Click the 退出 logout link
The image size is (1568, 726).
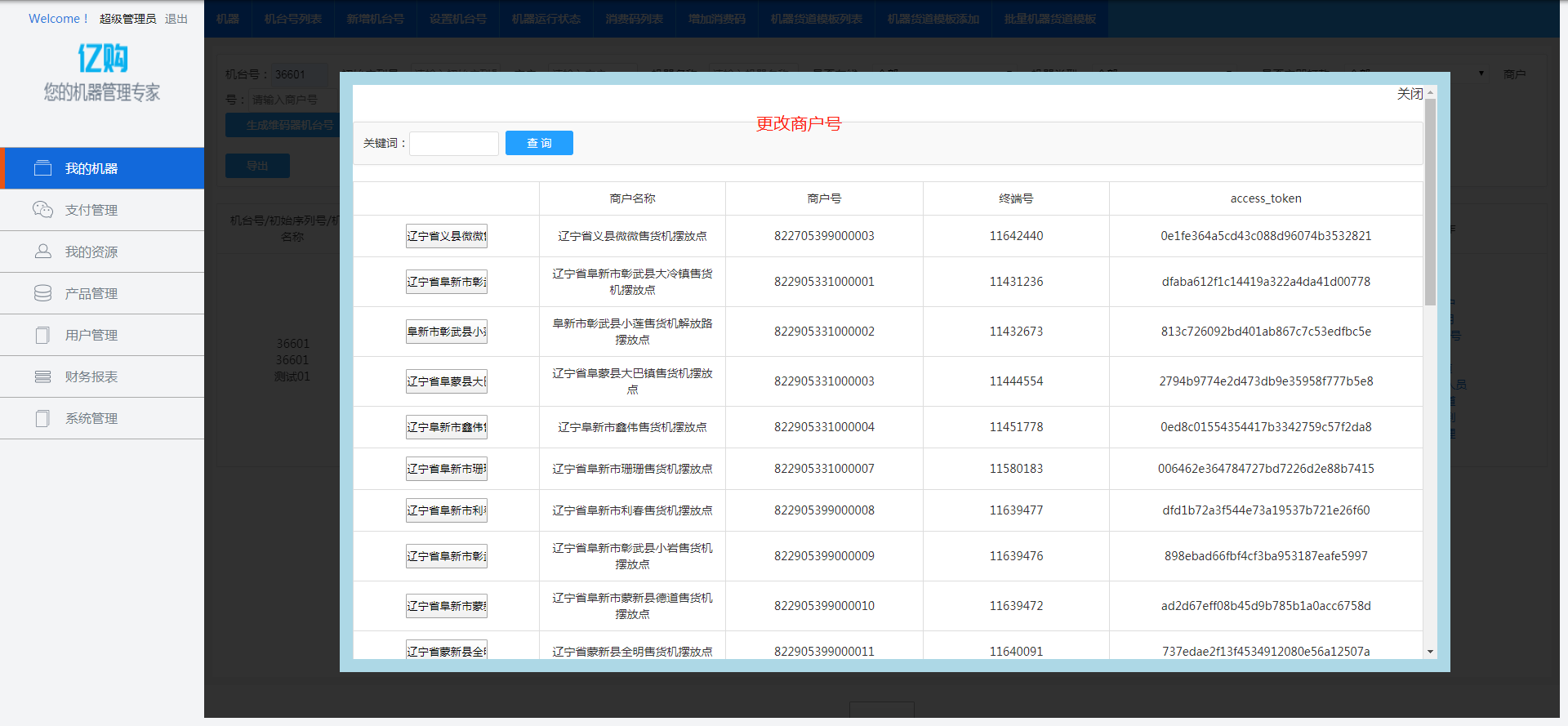point(176,19)
